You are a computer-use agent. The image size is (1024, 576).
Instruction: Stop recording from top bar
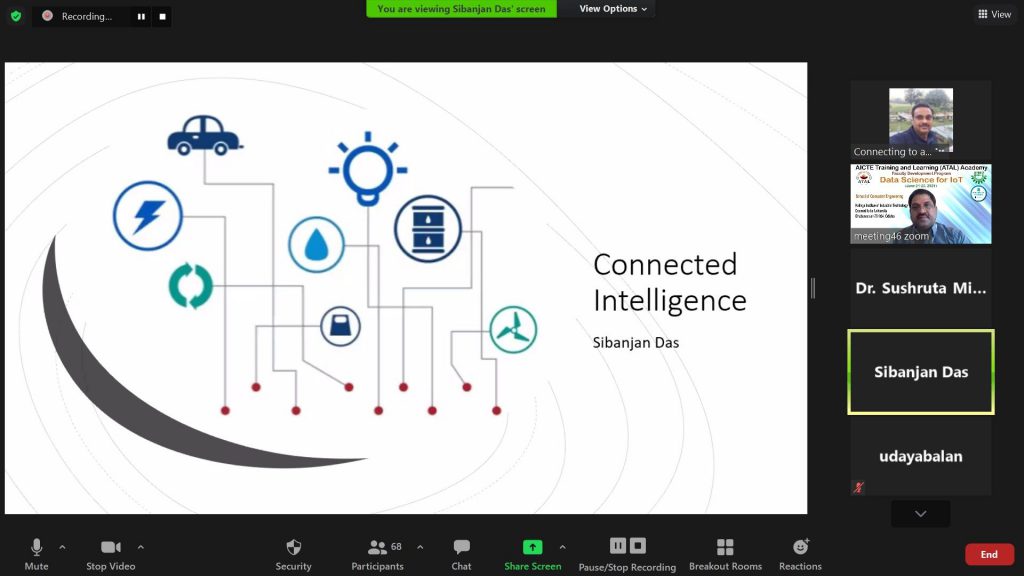[163, 16]
